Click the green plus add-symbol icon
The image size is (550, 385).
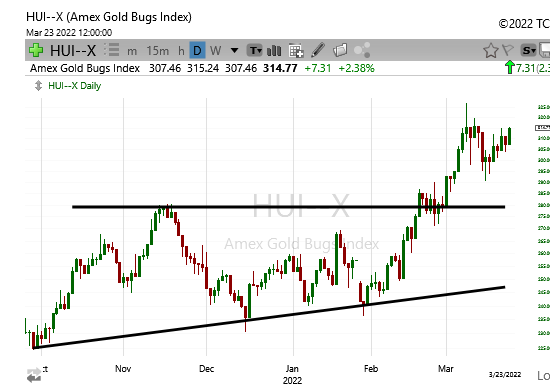point(36,50)
